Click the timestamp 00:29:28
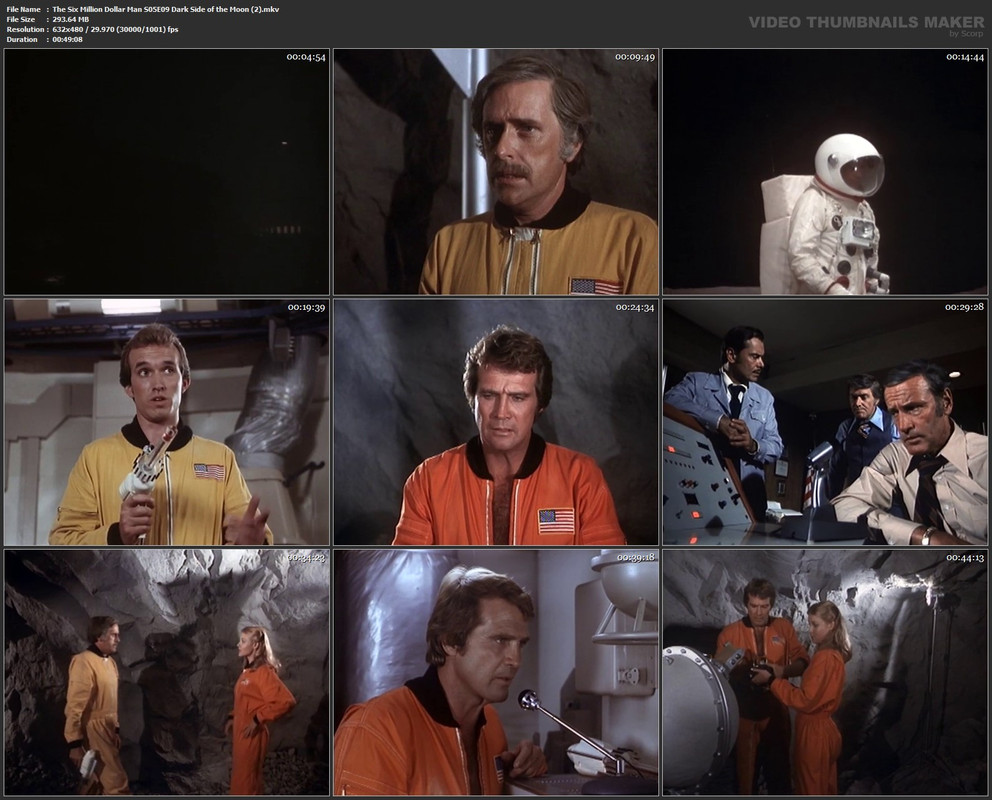992x800 pixels. pos(965,307)
